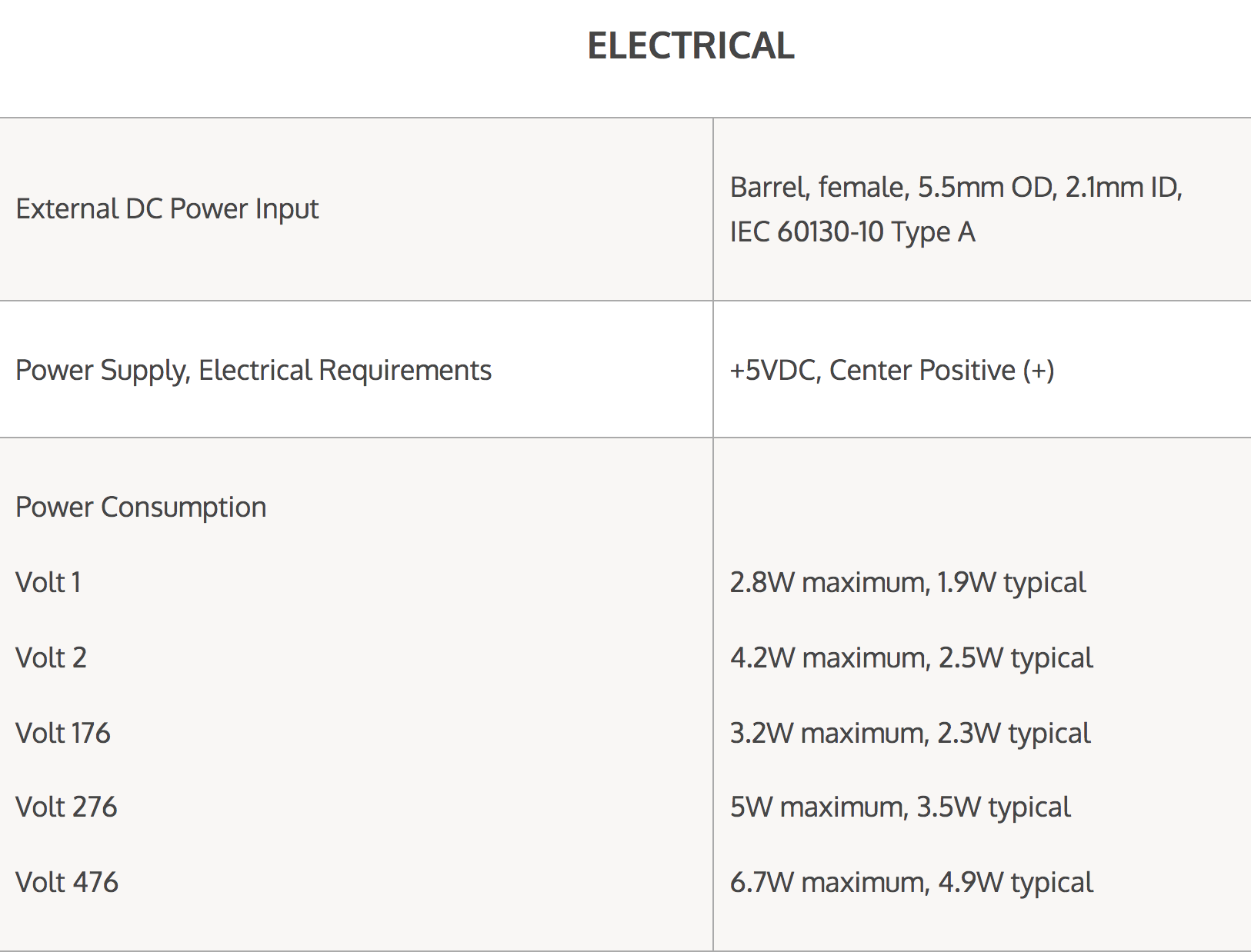The image size is (1251, 952).
Task: Click Power Supply, Electrical Requirements label
Action: (x=253, y=370)
